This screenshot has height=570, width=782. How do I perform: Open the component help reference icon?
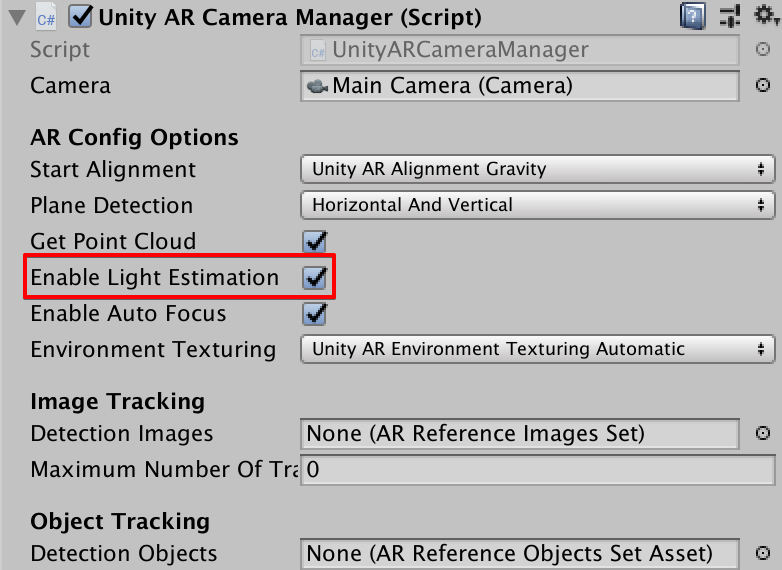pos(693,16)
